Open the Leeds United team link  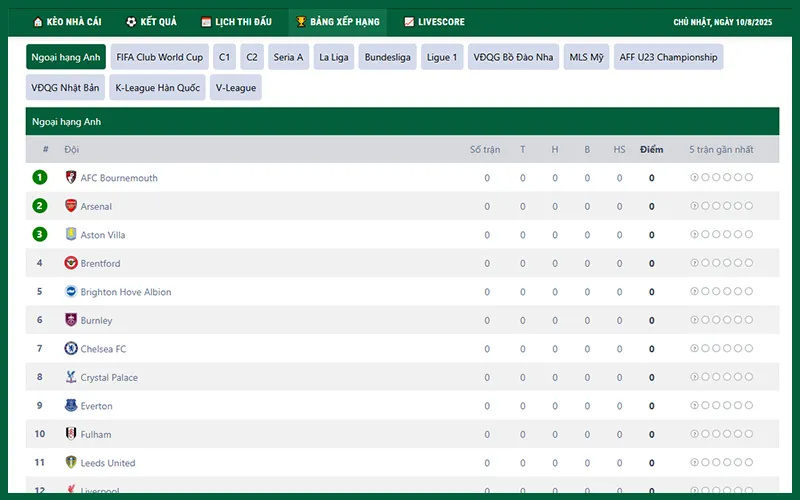107,463
